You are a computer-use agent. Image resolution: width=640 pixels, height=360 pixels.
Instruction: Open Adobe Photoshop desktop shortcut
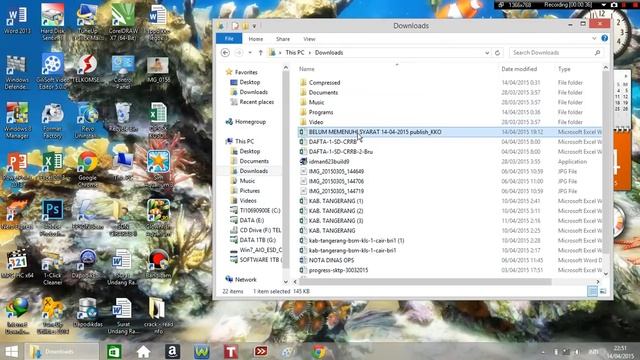tap(52, 219)
